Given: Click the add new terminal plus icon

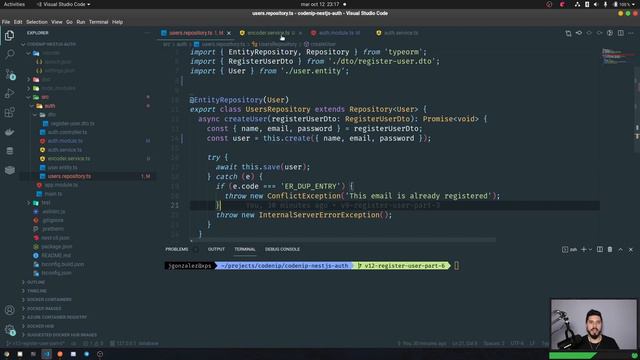Looking at the screenshot, I should tap(584, 249).
